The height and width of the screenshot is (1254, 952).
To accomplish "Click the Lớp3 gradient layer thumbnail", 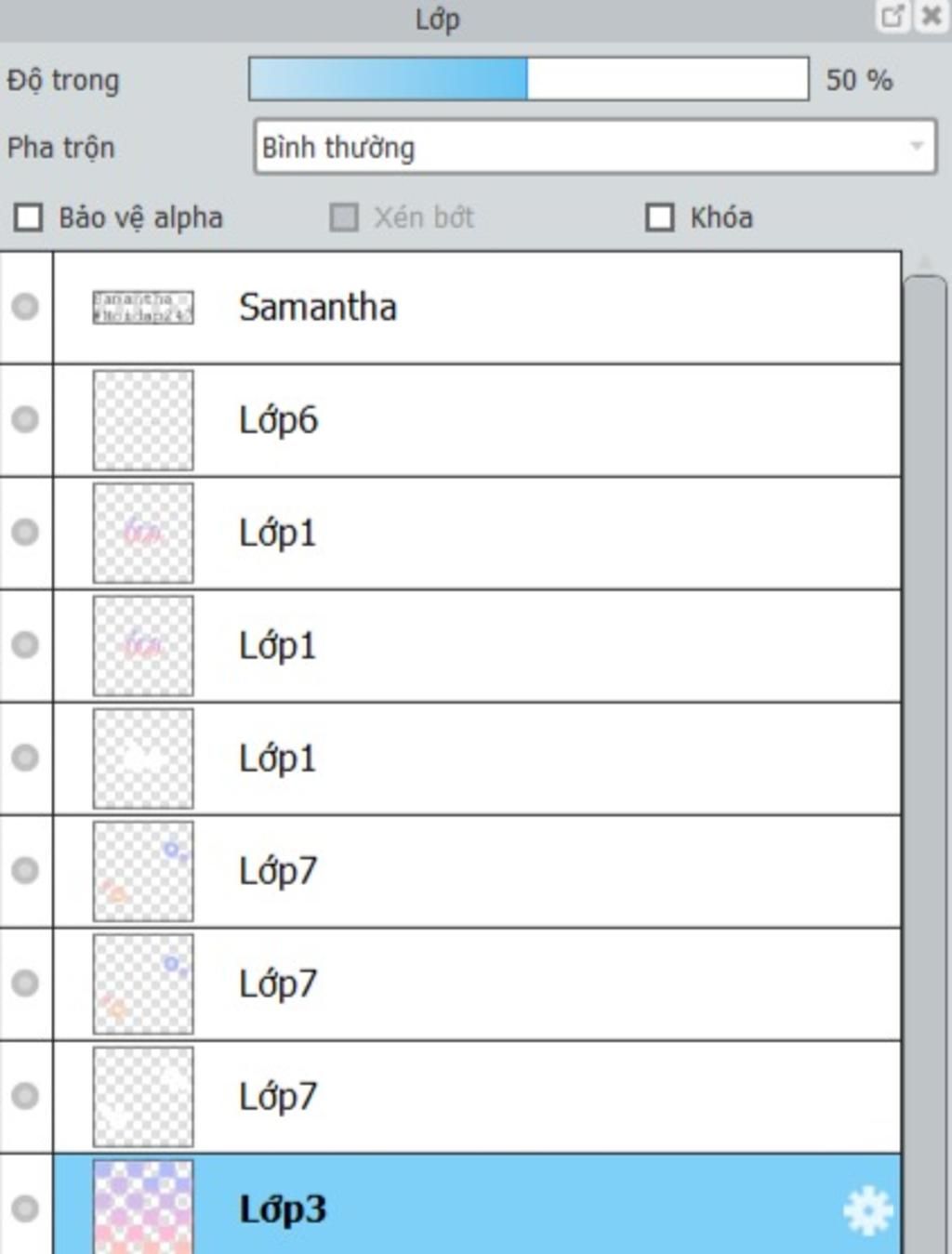I will click(143, 1207).
